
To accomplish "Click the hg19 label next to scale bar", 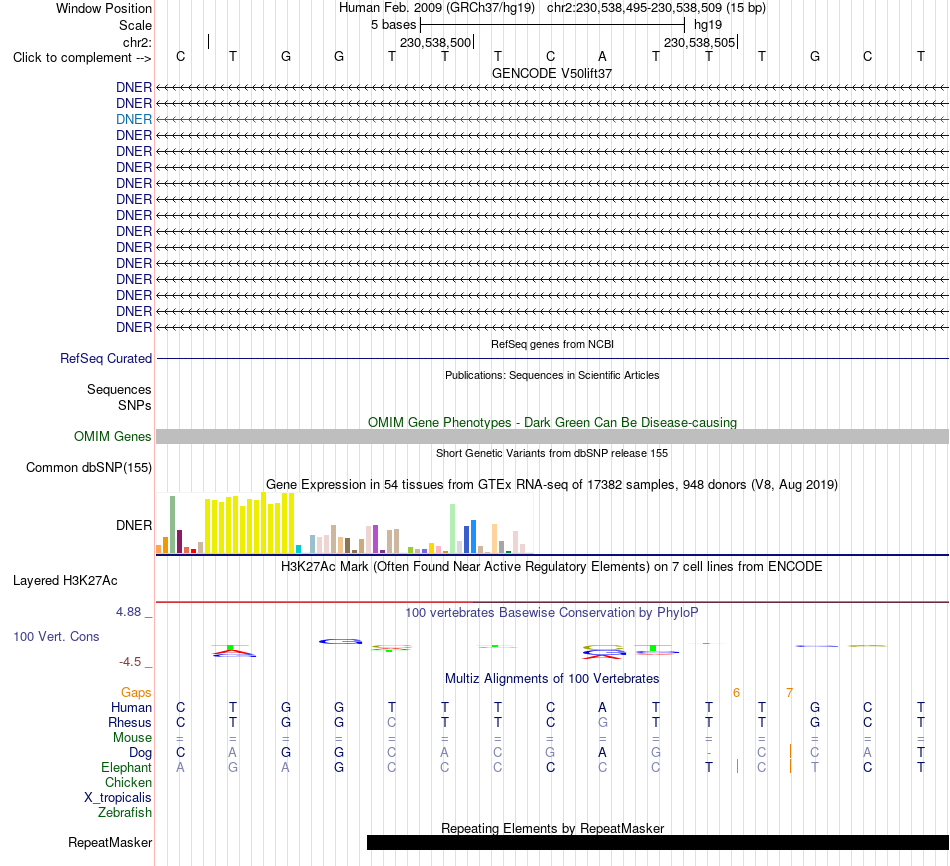I will [x=708, y=25].
